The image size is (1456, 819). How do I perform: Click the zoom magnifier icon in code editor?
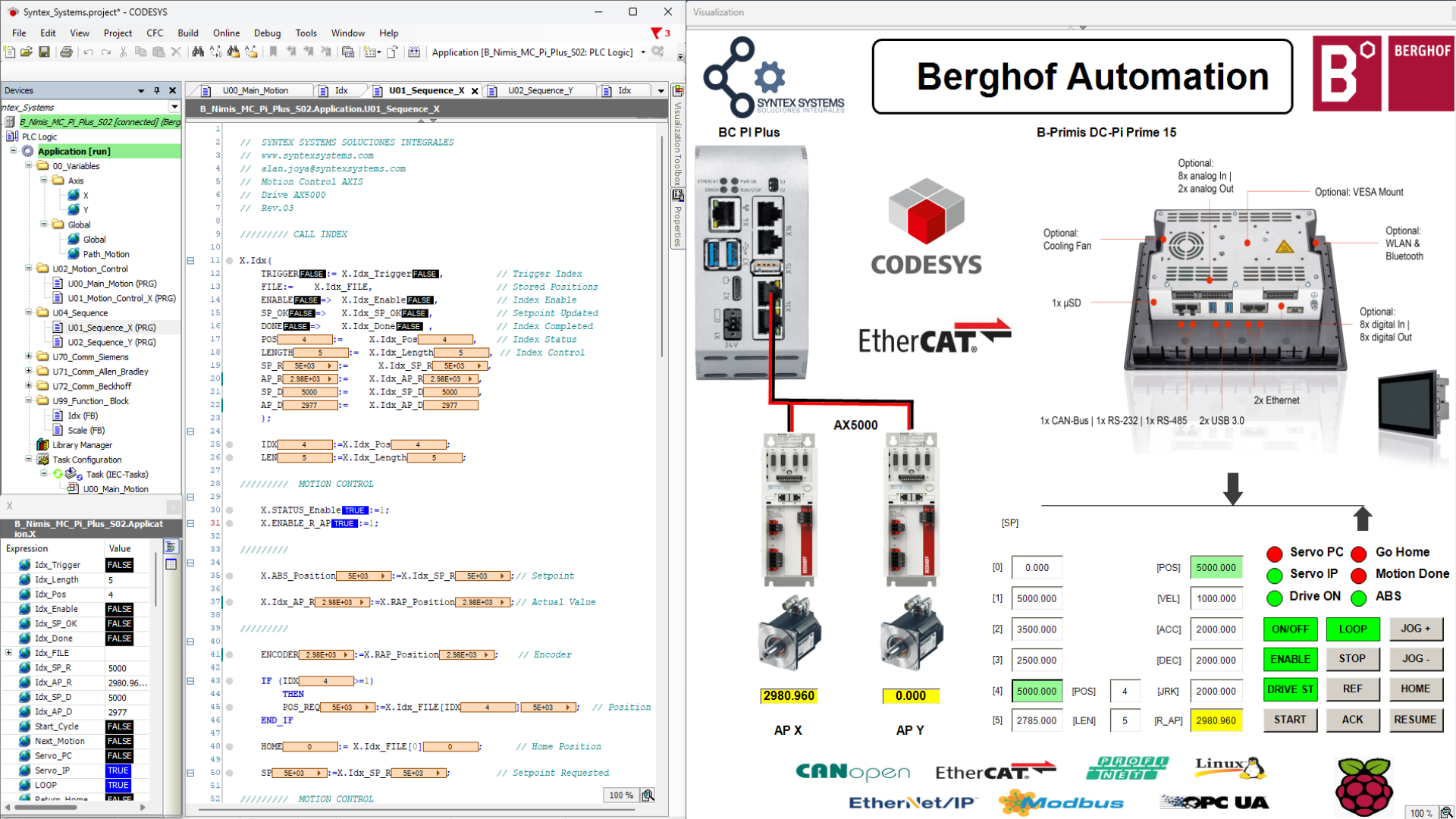tap(648, 795)
